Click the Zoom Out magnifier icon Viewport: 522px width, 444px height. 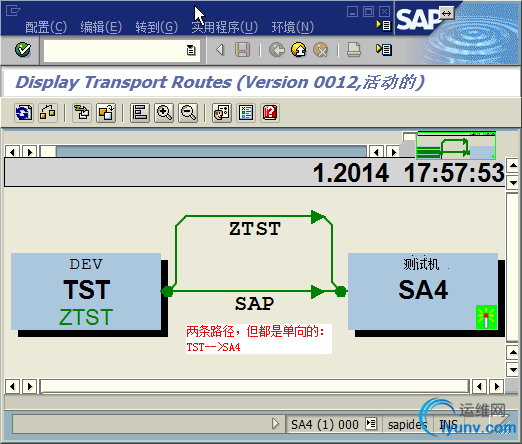point(188,113)
